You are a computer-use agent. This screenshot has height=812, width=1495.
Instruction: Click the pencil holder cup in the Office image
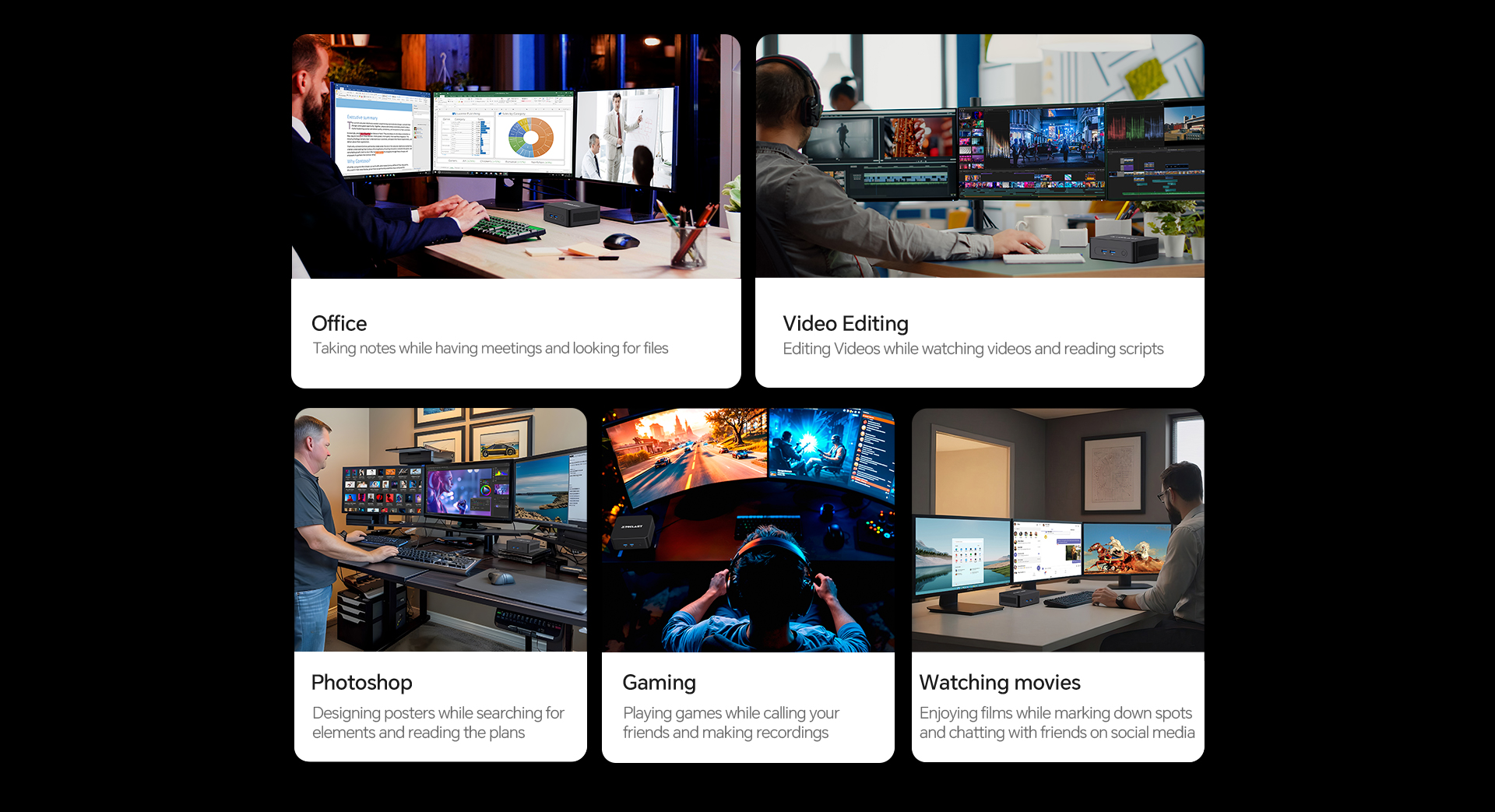pyautogui.click(x=688, y=244)
